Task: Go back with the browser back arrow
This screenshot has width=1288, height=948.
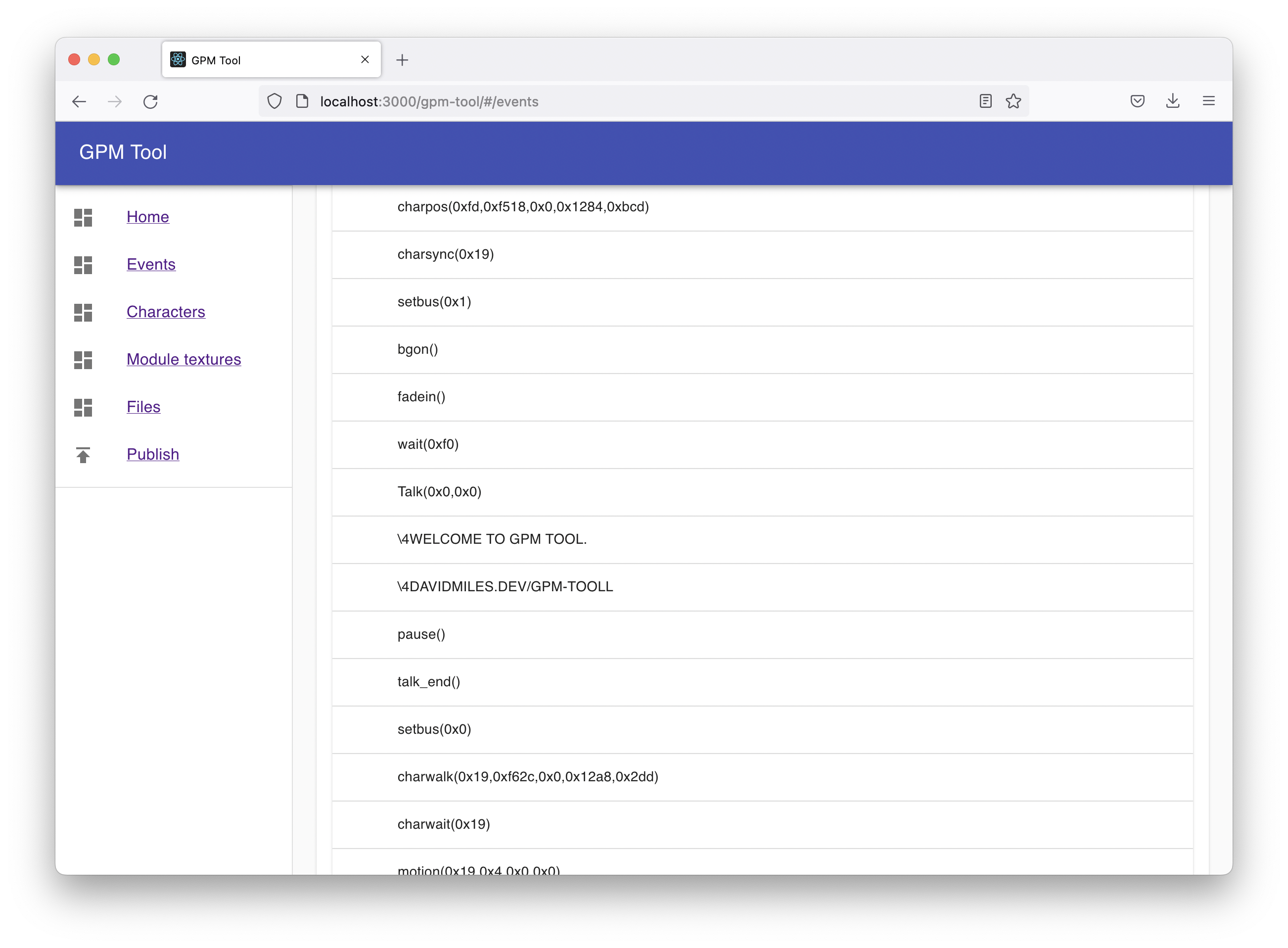Action: pyautogui.click(x=79, y=101)
